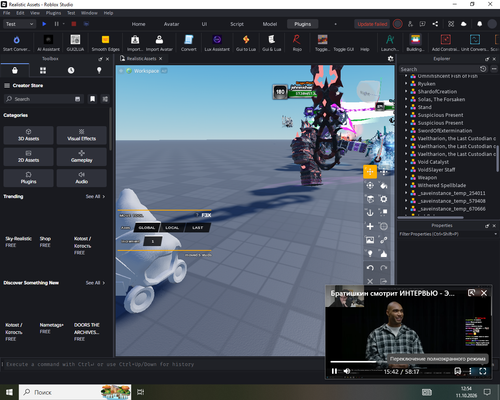Select the F3X Move tool
The height and width of the screenshot is (400, 500).
click(370, 172)
